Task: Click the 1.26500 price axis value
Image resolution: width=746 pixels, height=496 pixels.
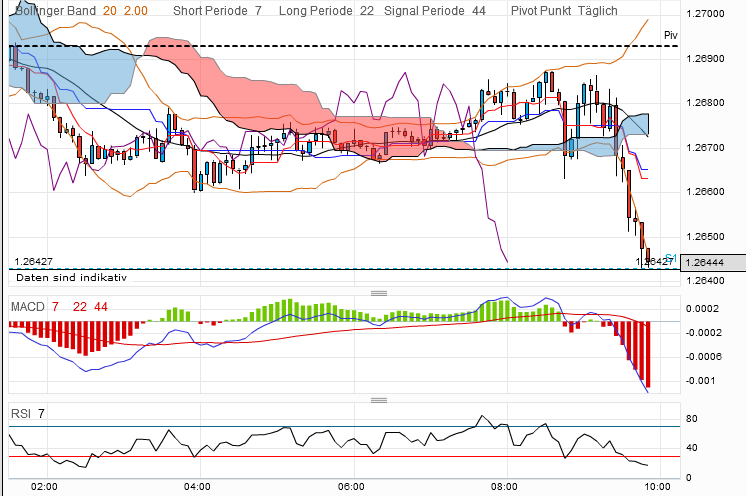Action: [x=705, y=236]
